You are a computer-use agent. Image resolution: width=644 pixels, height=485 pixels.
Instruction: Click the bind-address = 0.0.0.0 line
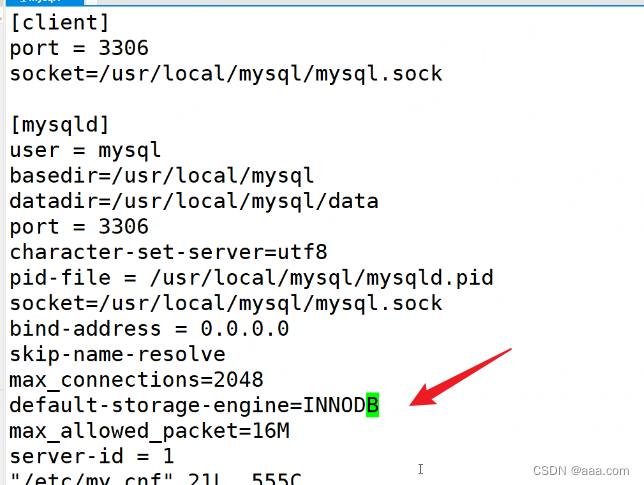click(x=149, y=328)
